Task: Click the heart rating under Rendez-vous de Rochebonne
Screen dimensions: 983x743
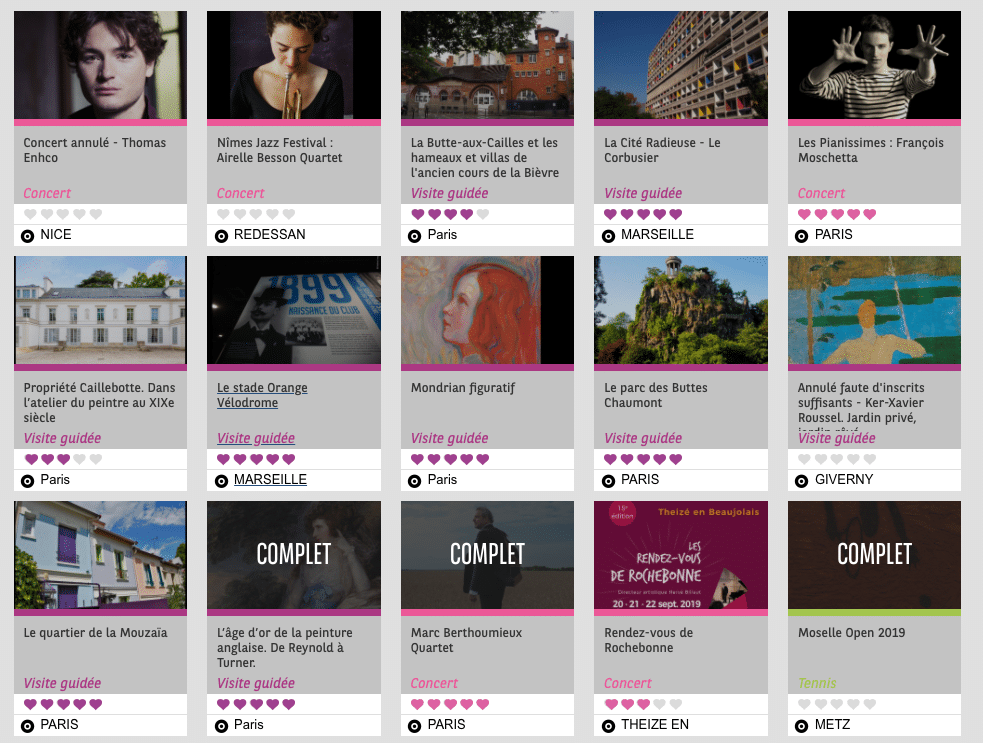Action: pyautogui.click(x=643, y=704)
